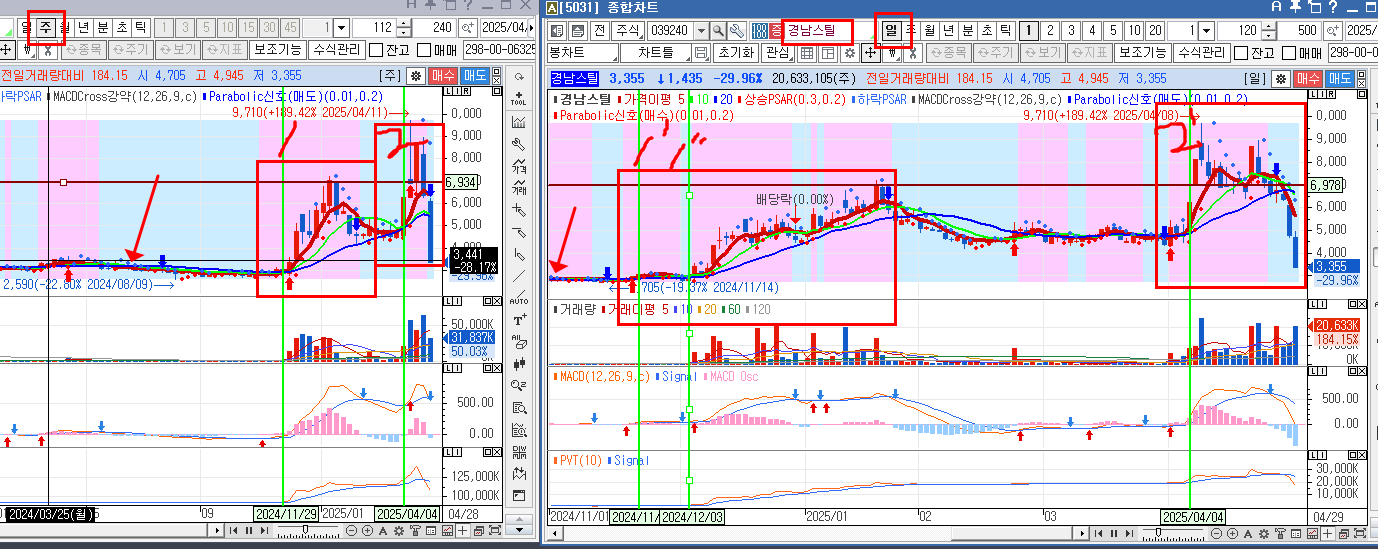The image size is (1378, 549).
Task: Click the gear icon left of 매수 in weekly window
Action: (x=415, y=75)
